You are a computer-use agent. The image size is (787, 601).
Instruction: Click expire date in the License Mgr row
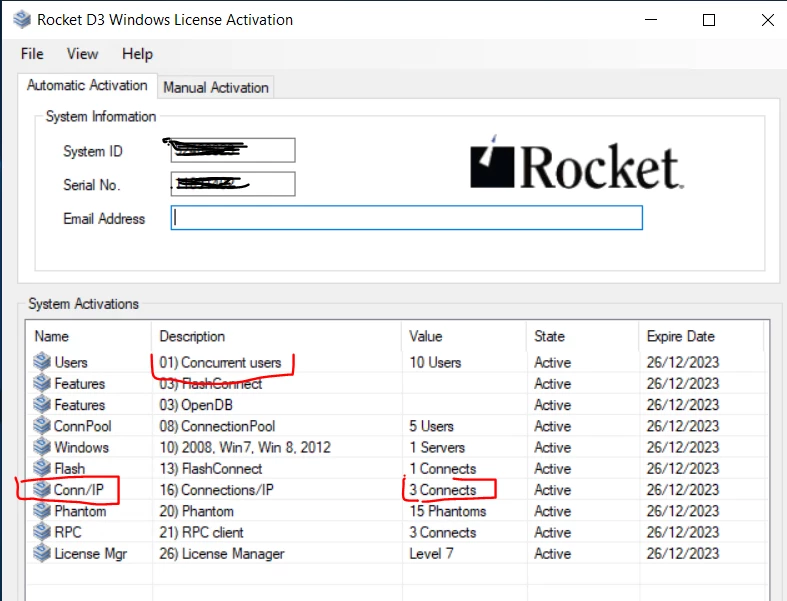click(683, 553)
